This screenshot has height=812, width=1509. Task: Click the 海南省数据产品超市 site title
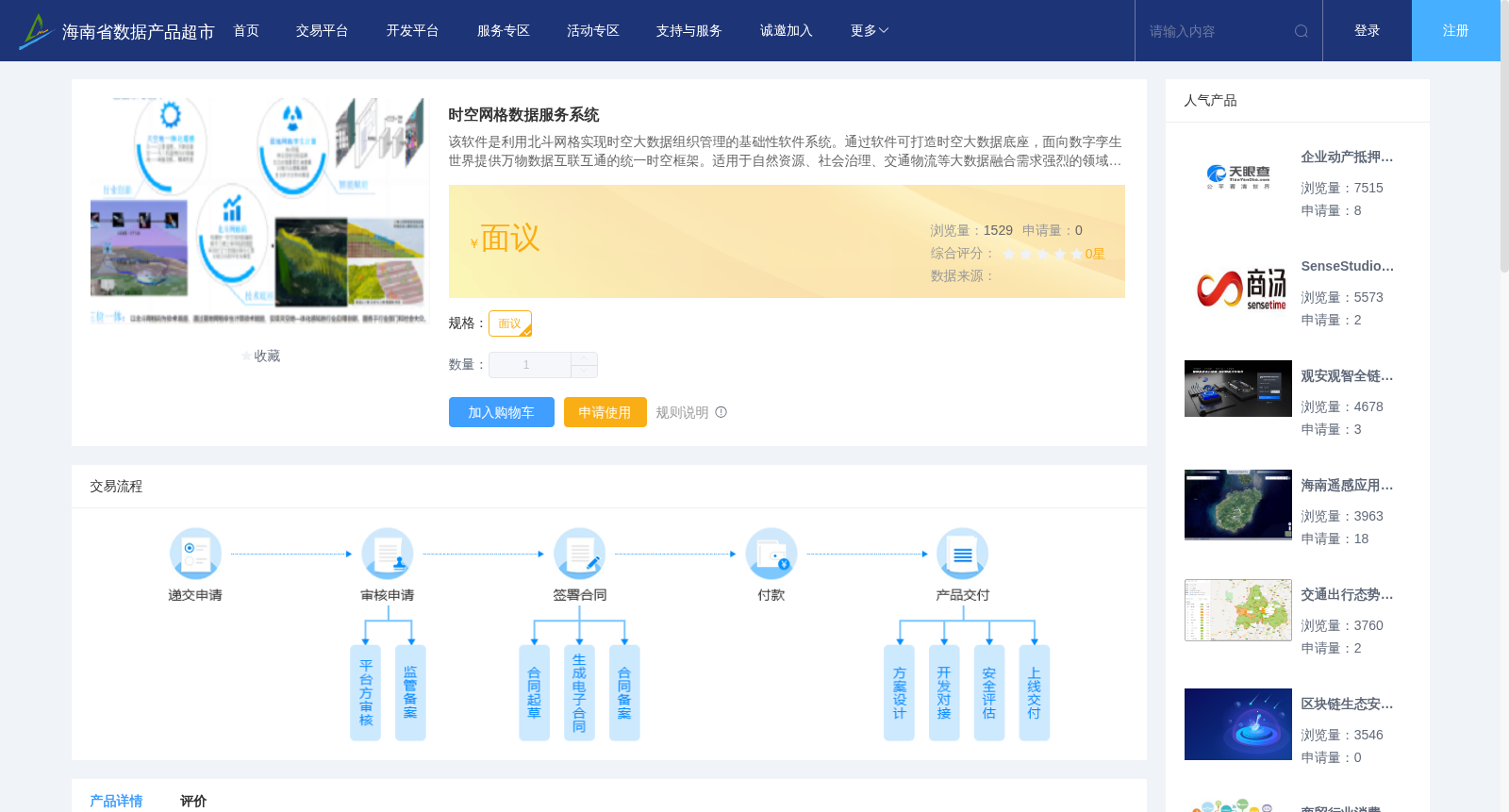[138, 32]
